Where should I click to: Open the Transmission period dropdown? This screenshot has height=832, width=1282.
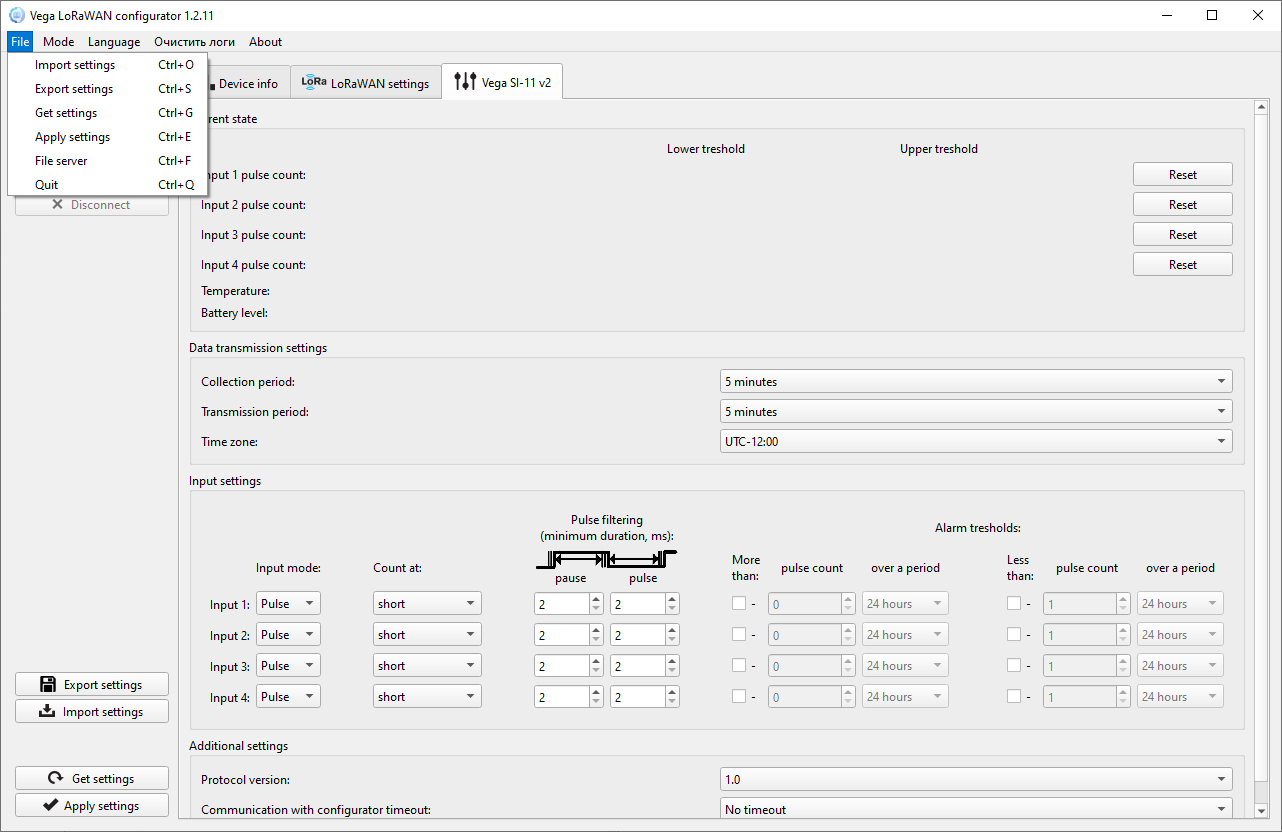[976, 412]
